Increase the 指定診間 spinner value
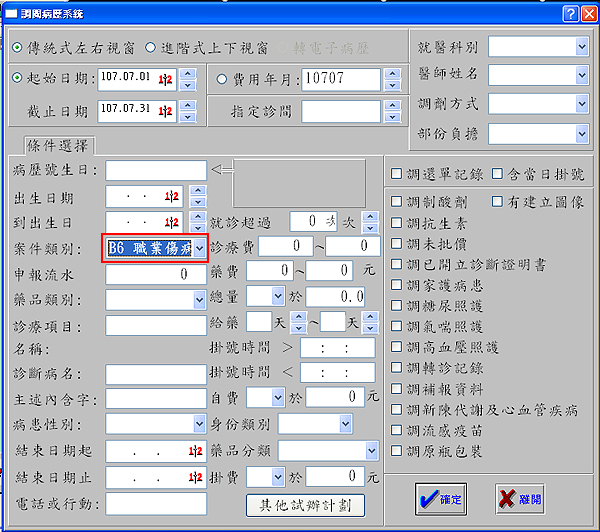Viewport: 600px width, 532px height. (390, 106)
